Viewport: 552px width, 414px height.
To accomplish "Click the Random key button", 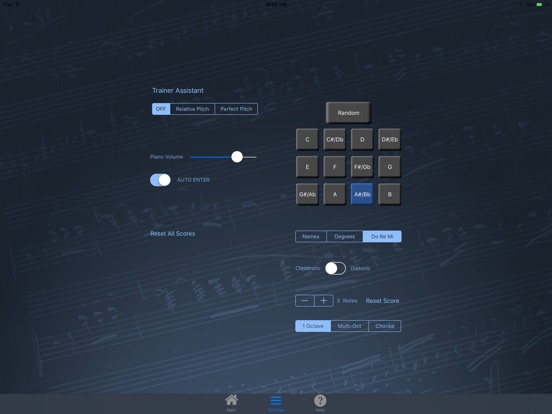I will click(348, 113).
